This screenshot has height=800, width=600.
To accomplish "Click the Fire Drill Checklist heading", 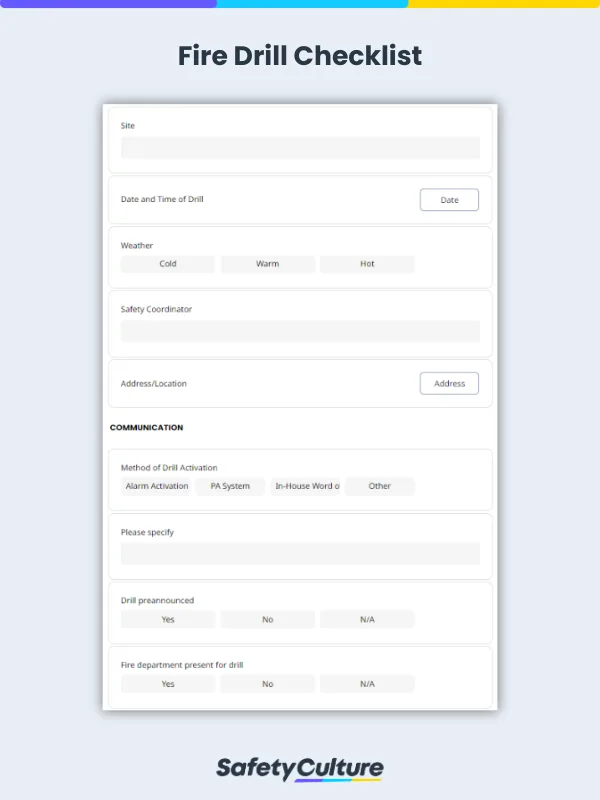I will (300, 56).
